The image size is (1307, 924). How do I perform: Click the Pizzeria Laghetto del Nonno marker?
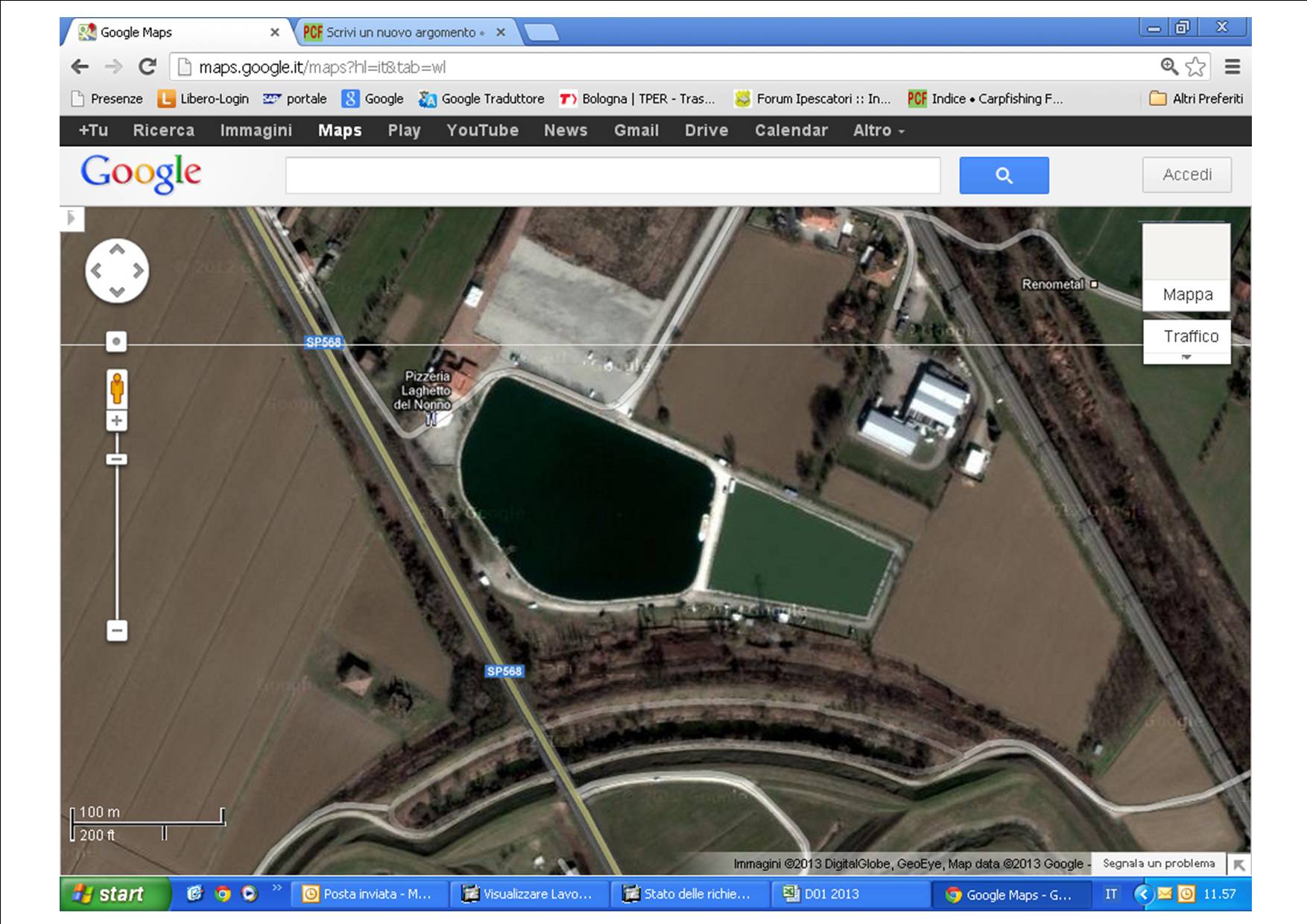click(x=431, y=420)
